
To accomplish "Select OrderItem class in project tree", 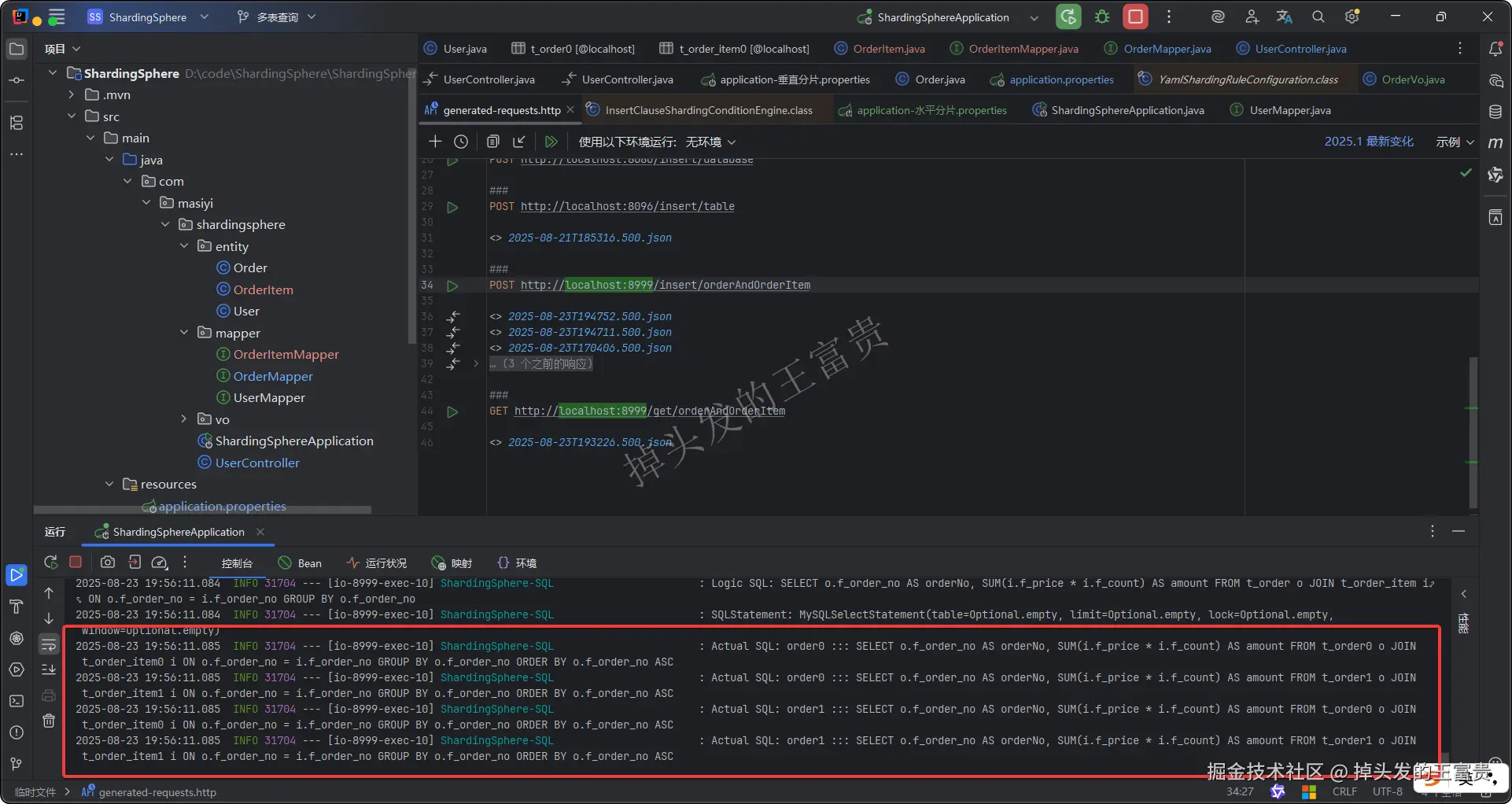I will (263, 290).
